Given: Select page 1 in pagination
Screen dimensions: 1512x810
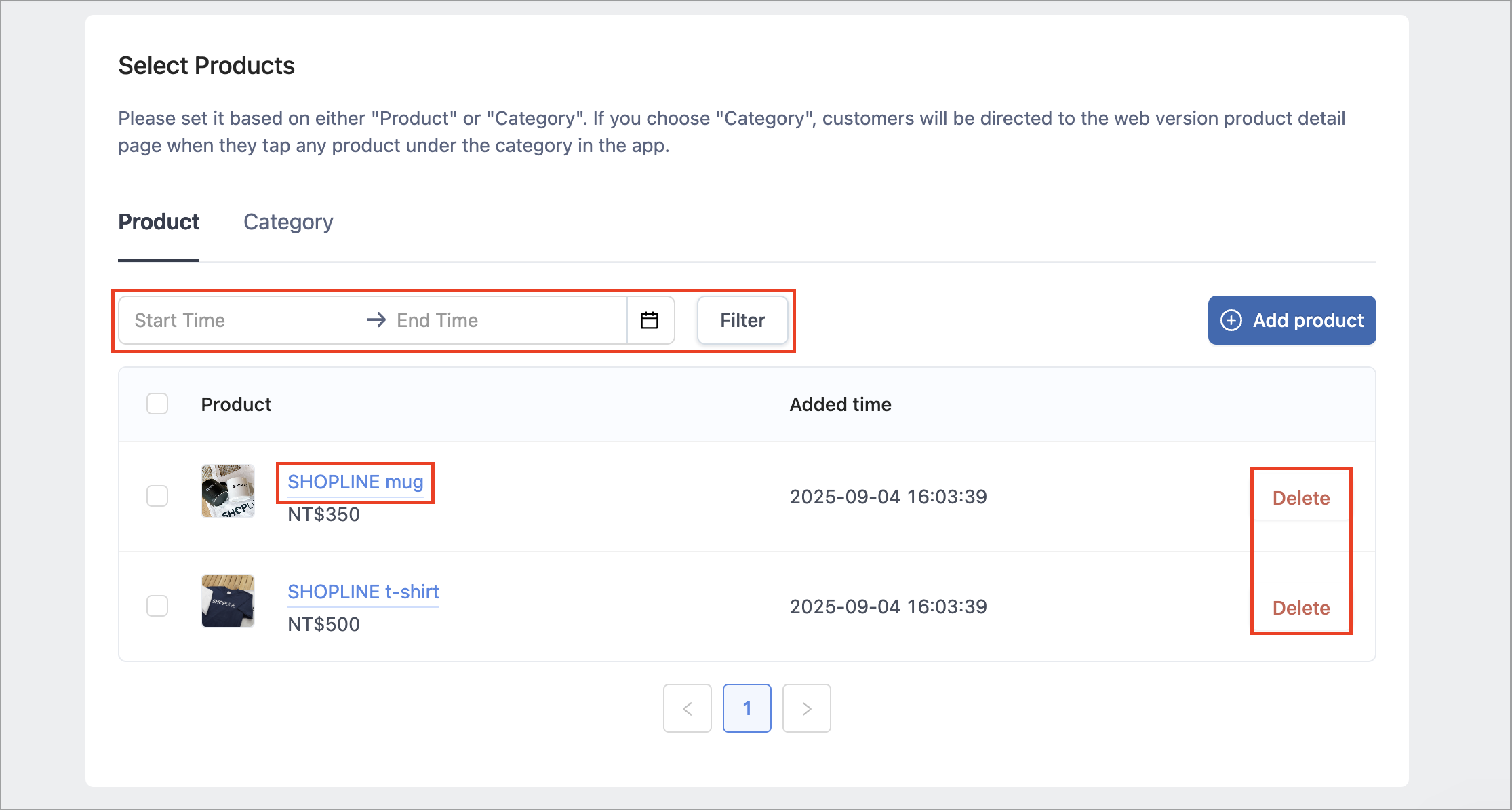Looking at the screenshot, I should 747,708.
